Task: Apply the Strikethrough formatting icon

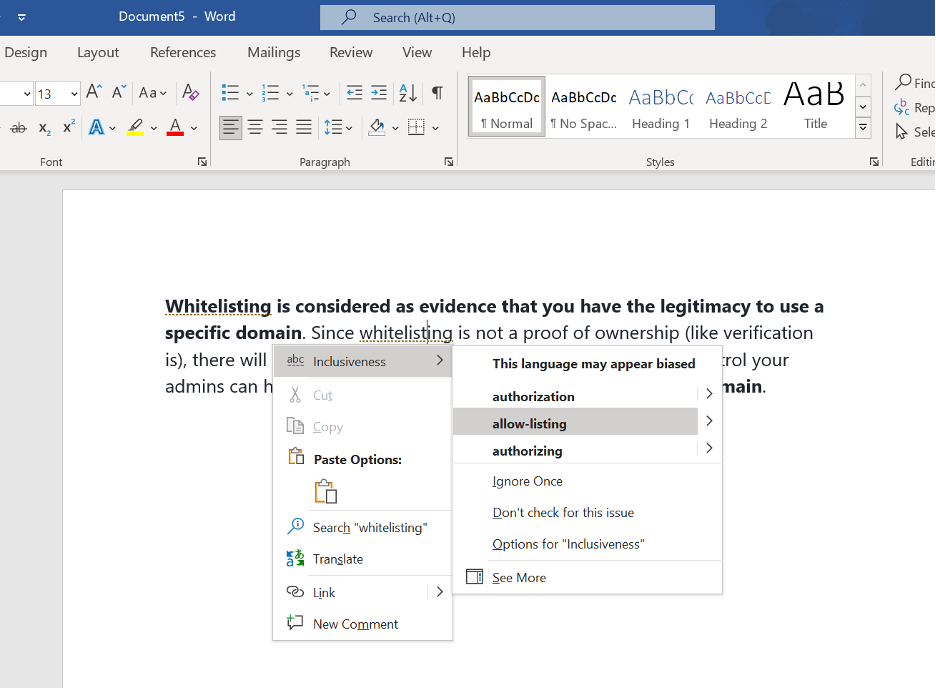Action: tap(19, 128)
